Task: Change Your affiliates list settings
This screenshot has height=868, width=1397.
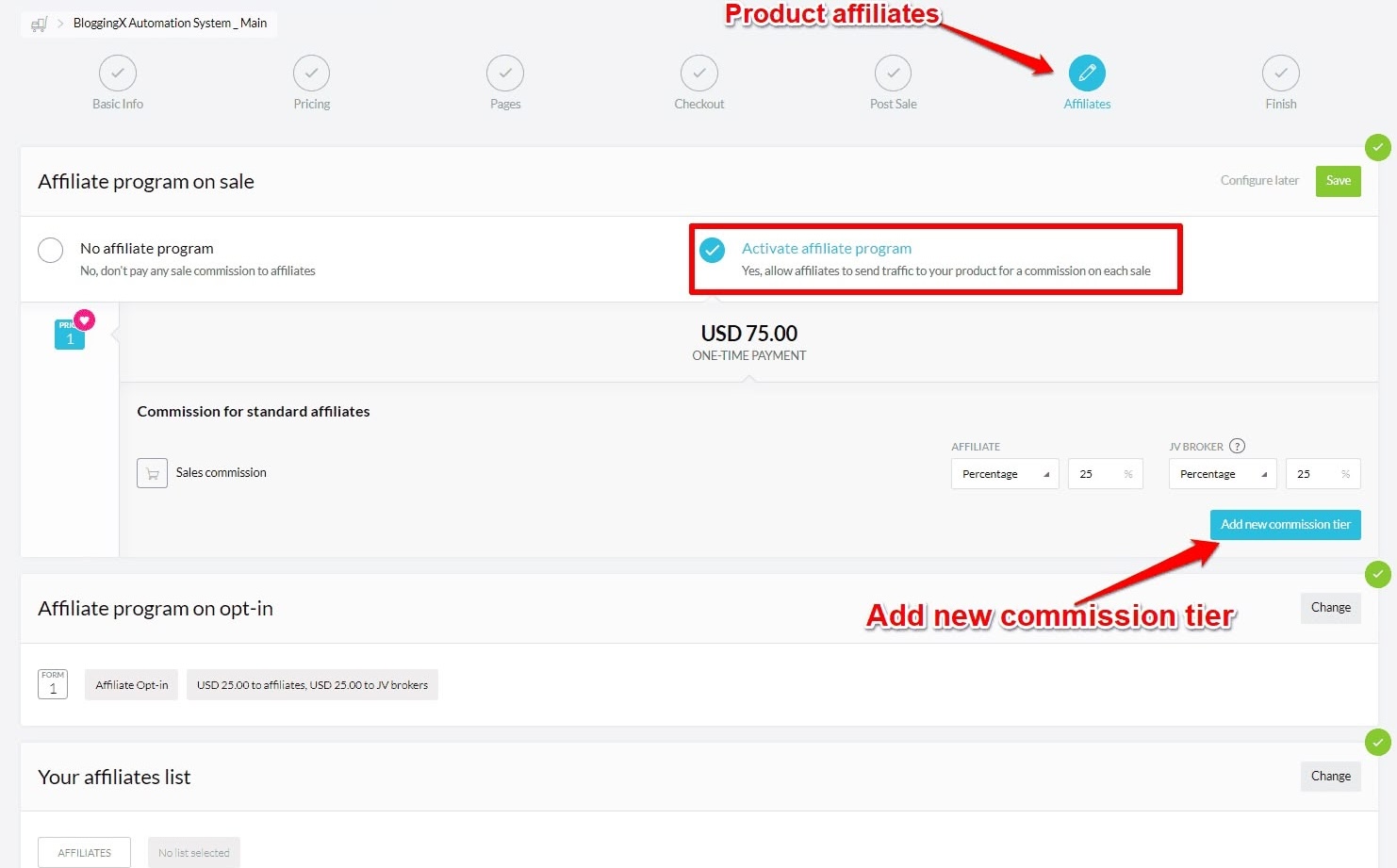Action: (x=1331, y=777)
